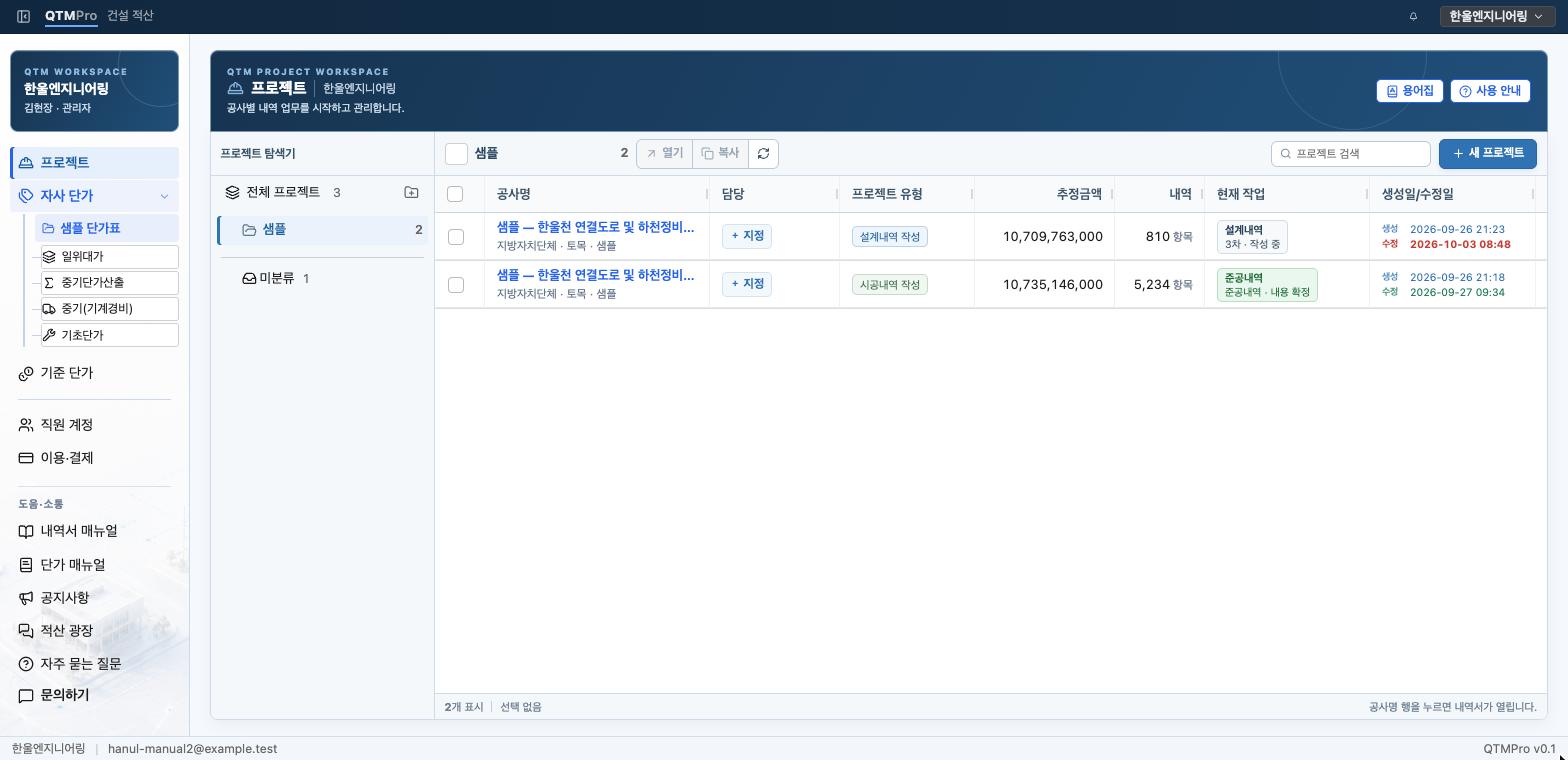Open the project worth 10,735,146,000
This screenshot has height=760, width=1568.
pyautogui.click(x=595, y=275)
